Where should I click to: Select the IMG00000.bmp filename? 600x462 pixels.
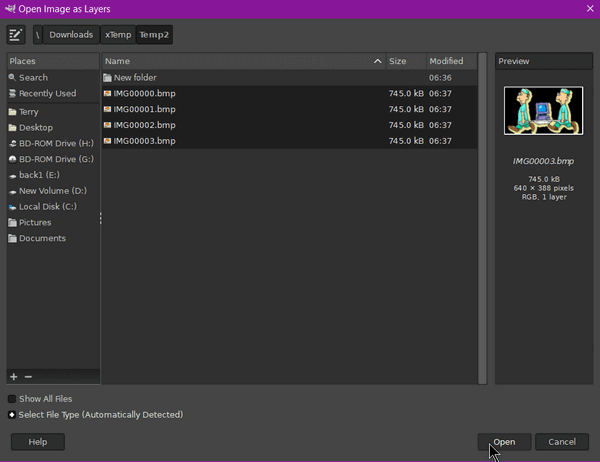pos(144,93)
